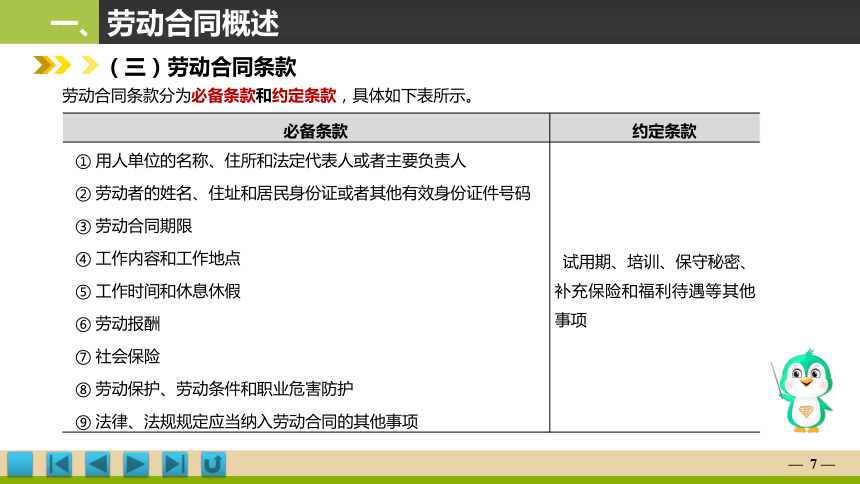Image resolution: width=860 pixels, height=484 pixels.
Task: Go to previous slide arrow
Action: (98, 464)
